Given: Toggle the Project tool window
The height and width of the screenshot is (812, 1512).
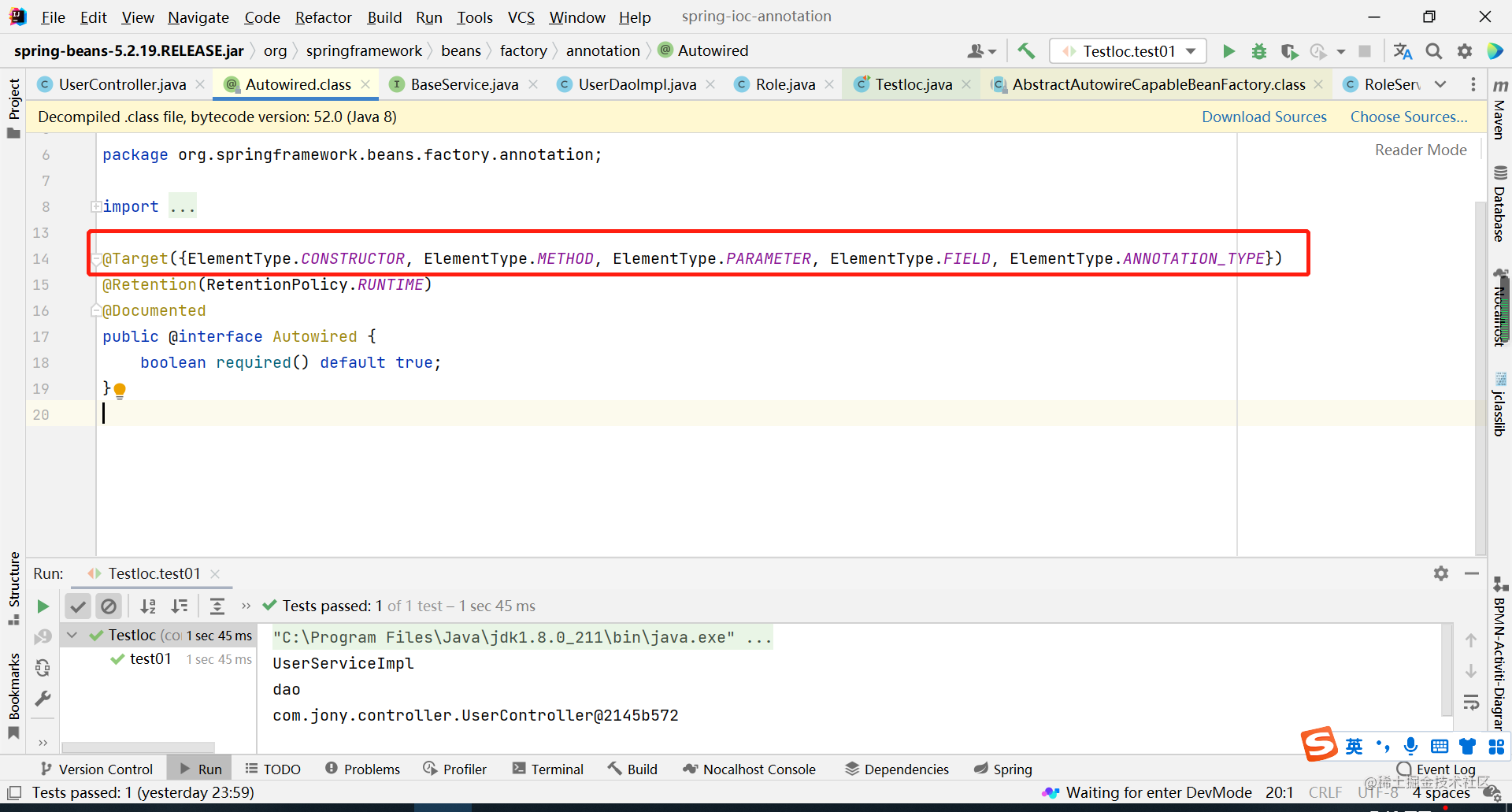Looking at the screenshot, I should point(13,108).
